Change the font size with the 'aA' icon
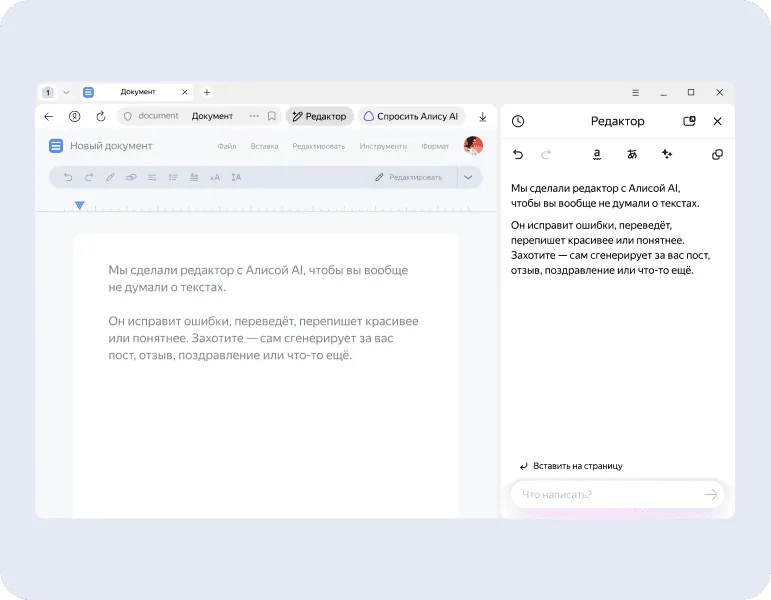 (215, 177)
